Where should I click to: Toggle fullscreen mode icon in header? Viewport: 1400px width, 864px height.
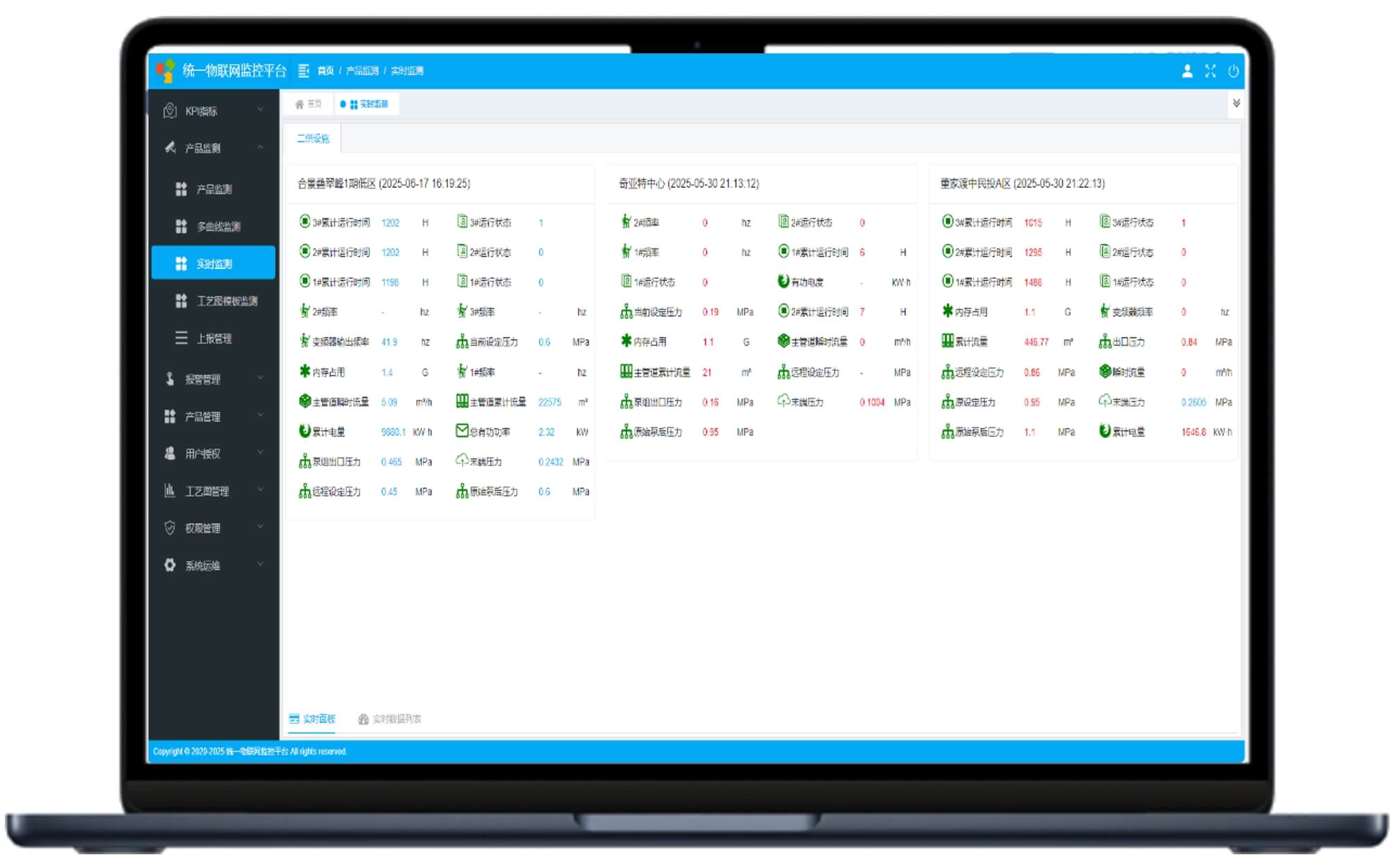point(1211,71)
